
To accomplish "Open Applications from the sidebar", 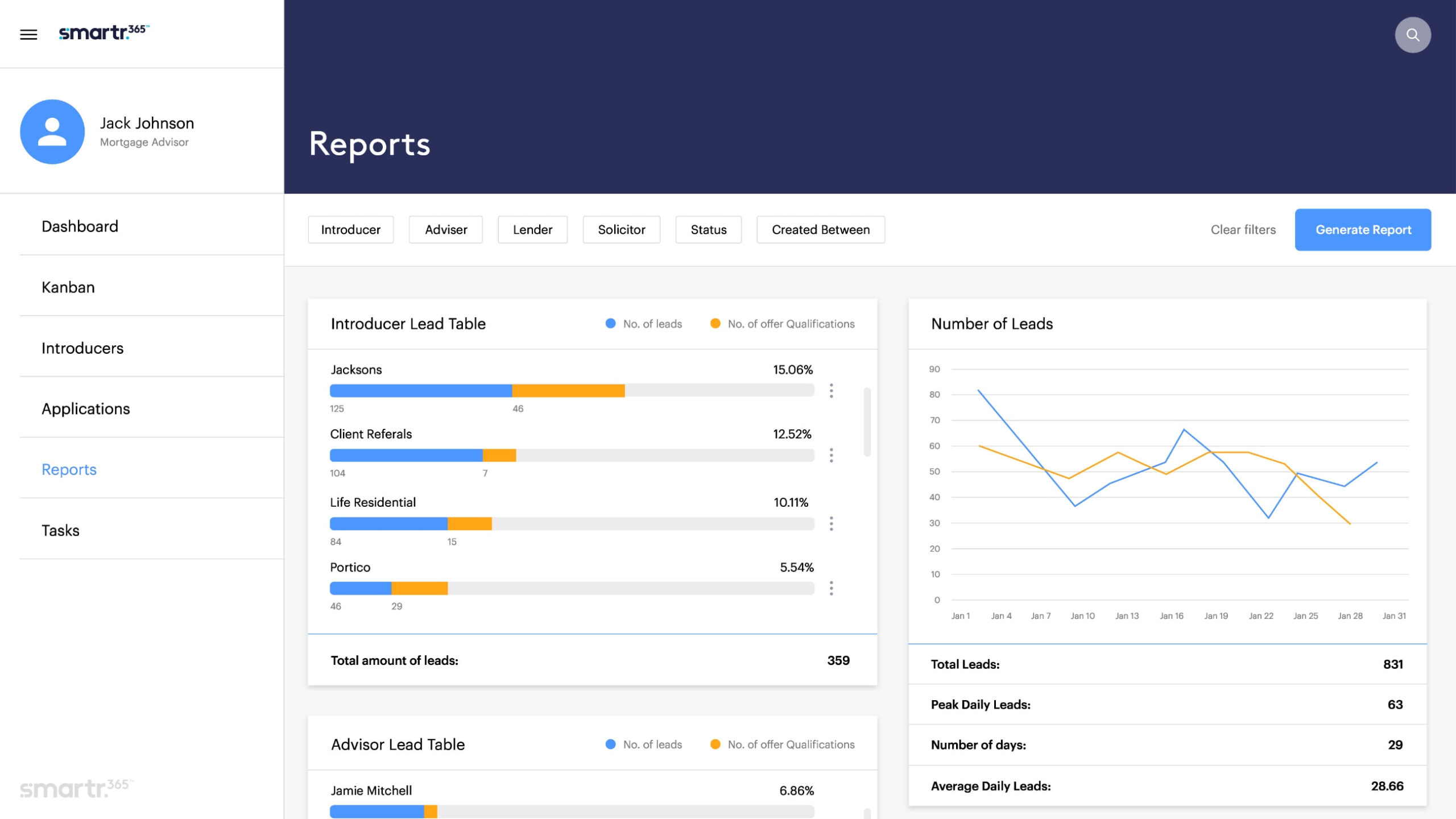I will click(x=86, y=409).
